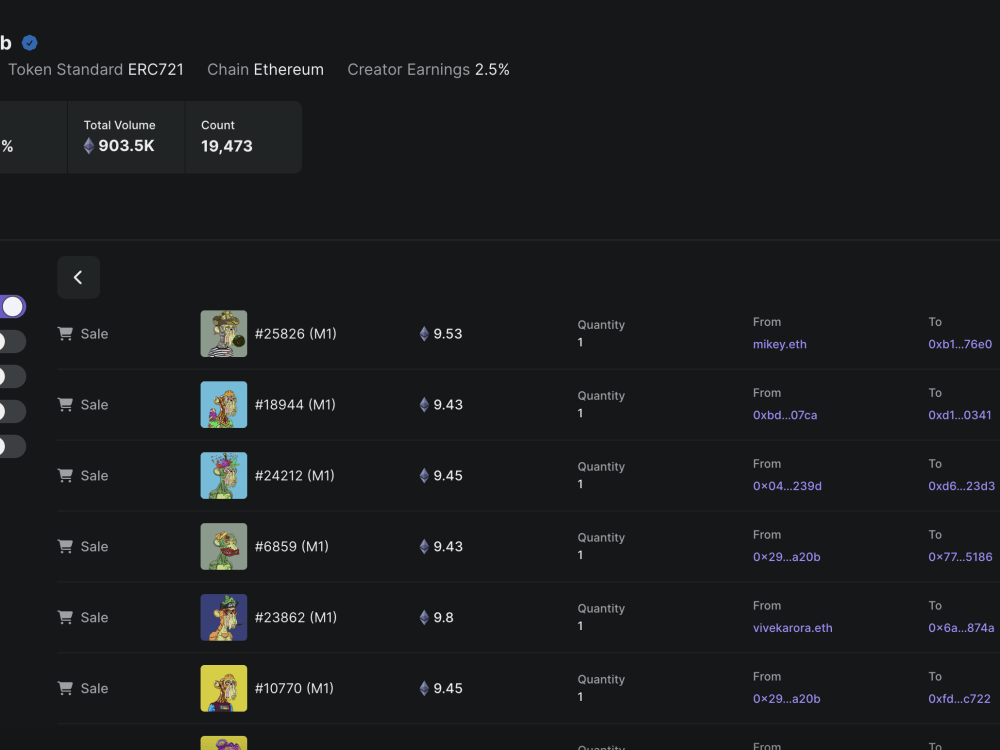
Task: Enable the third filter toggle in the sidebar
Action: tap(8, 376)
